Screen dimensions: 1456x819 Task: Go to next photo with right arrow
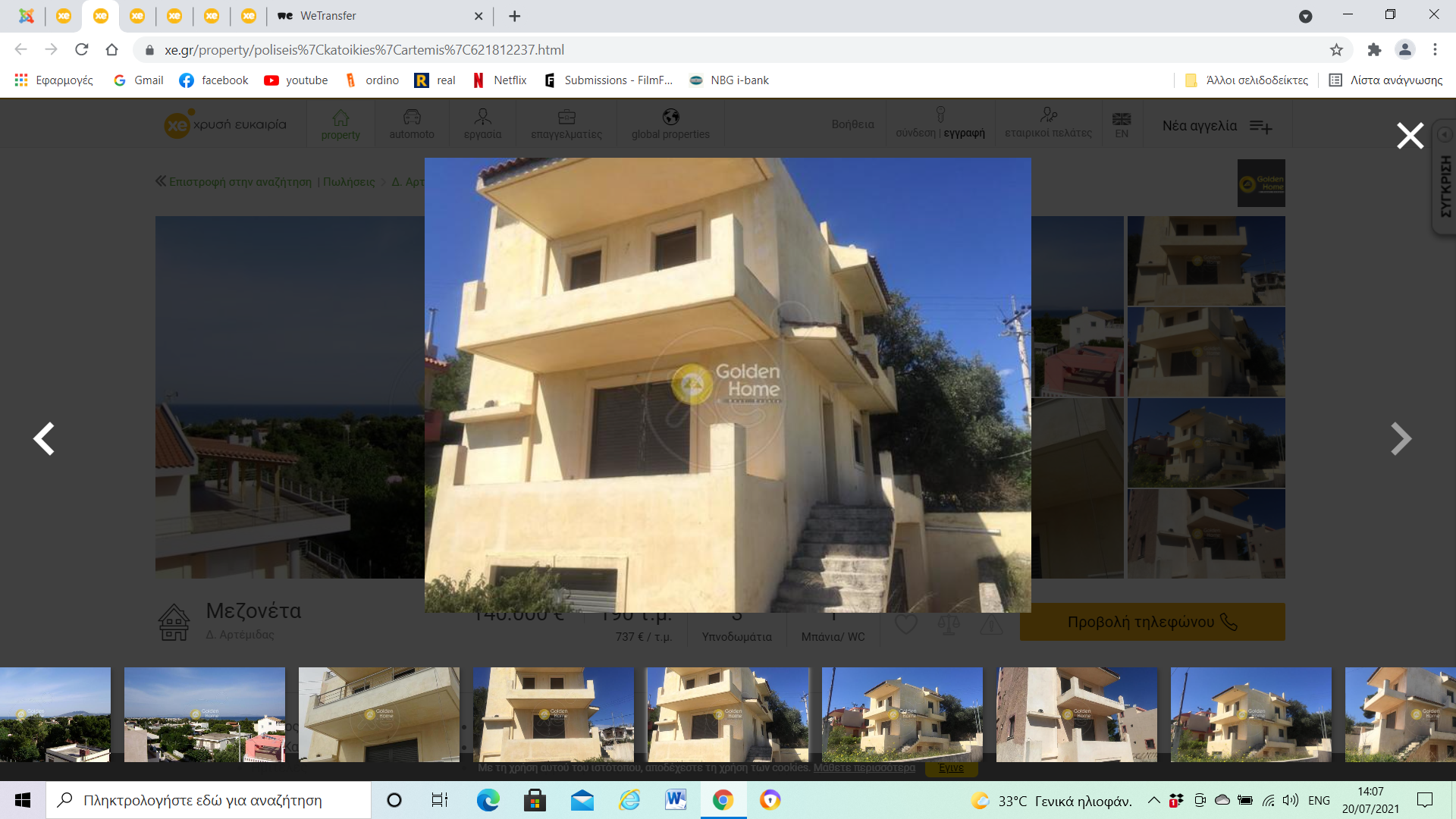tap(1401, 439)
